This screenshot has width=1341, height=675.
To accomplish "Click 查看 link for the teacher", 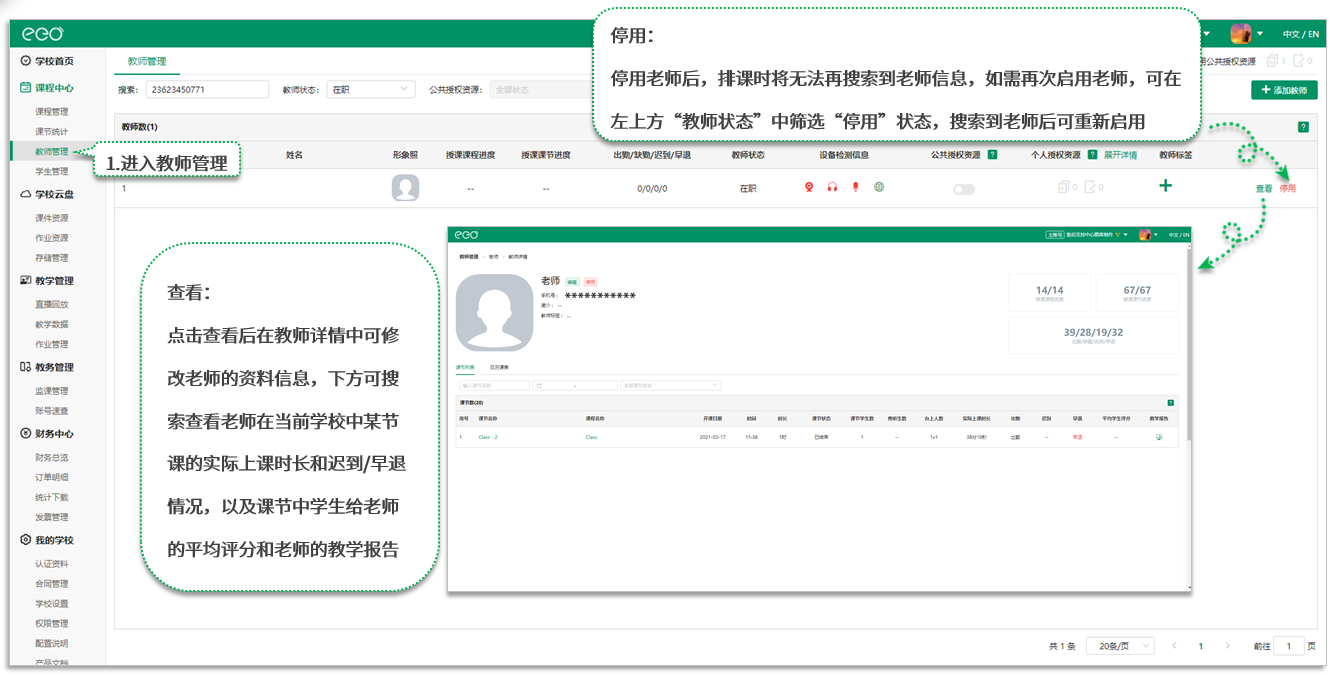I will pyautogui.click(x=1264, y=188).
